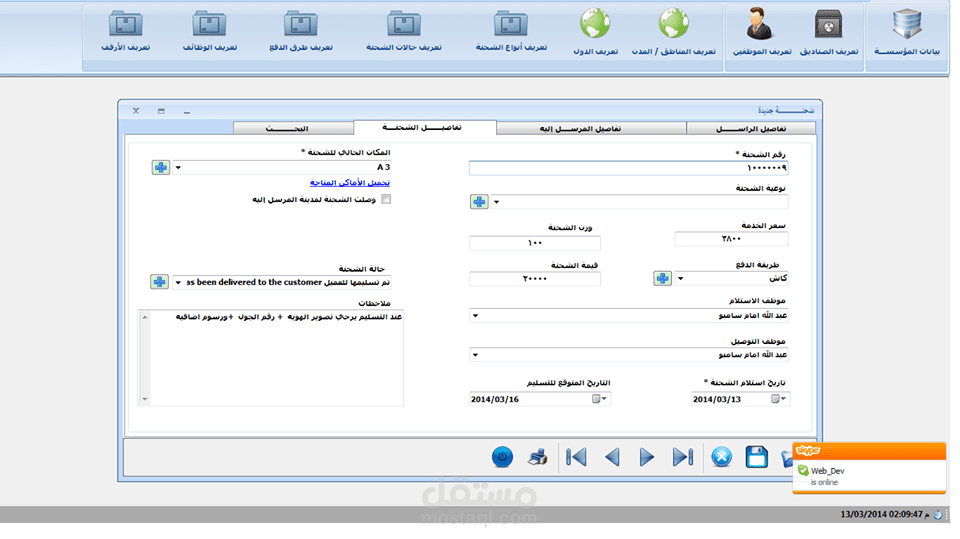
Task: Click the notes scrollbar down arrow
Action: pos(145,399)
